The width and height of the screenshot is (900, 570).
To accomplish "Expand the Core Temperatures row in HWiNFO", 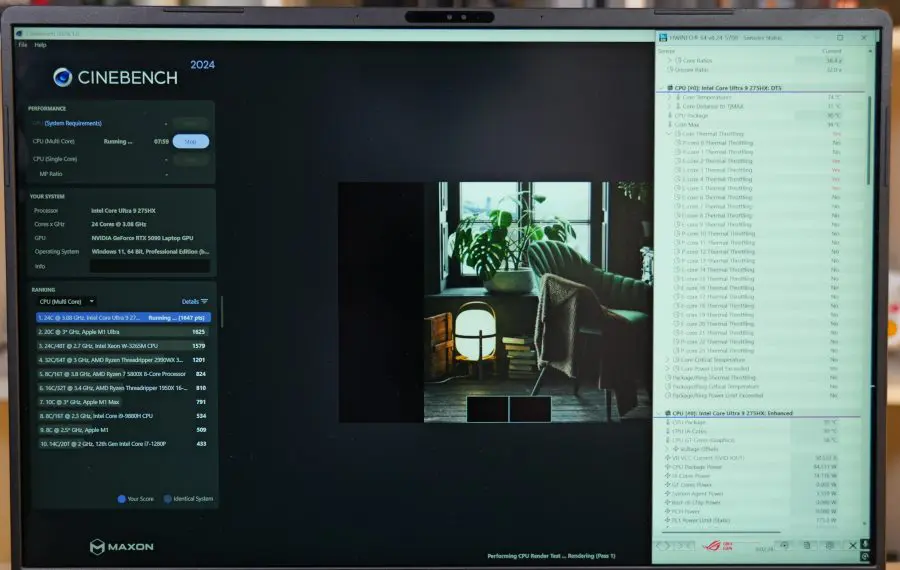I will [x=669, y=98].
